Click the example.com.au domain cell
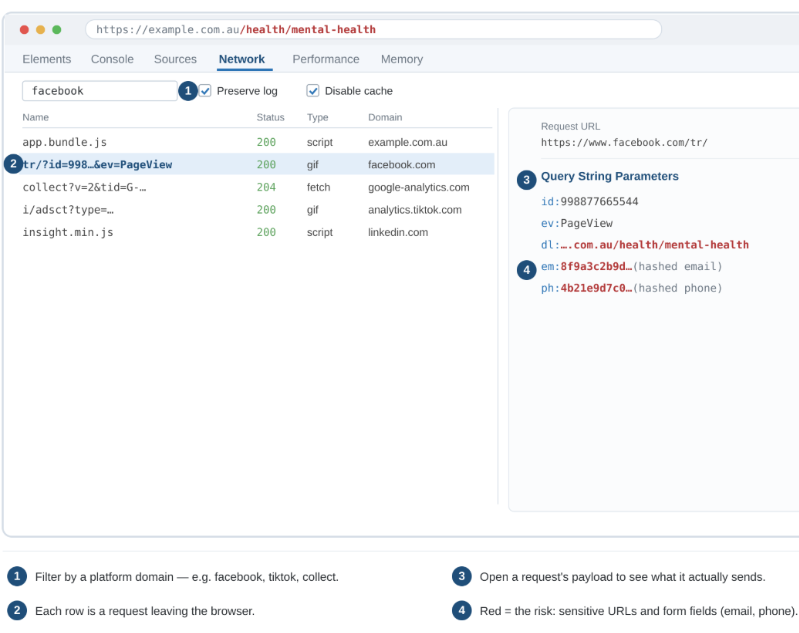The height and width of the screenshot is (633, 799). [x=408, y=142]
